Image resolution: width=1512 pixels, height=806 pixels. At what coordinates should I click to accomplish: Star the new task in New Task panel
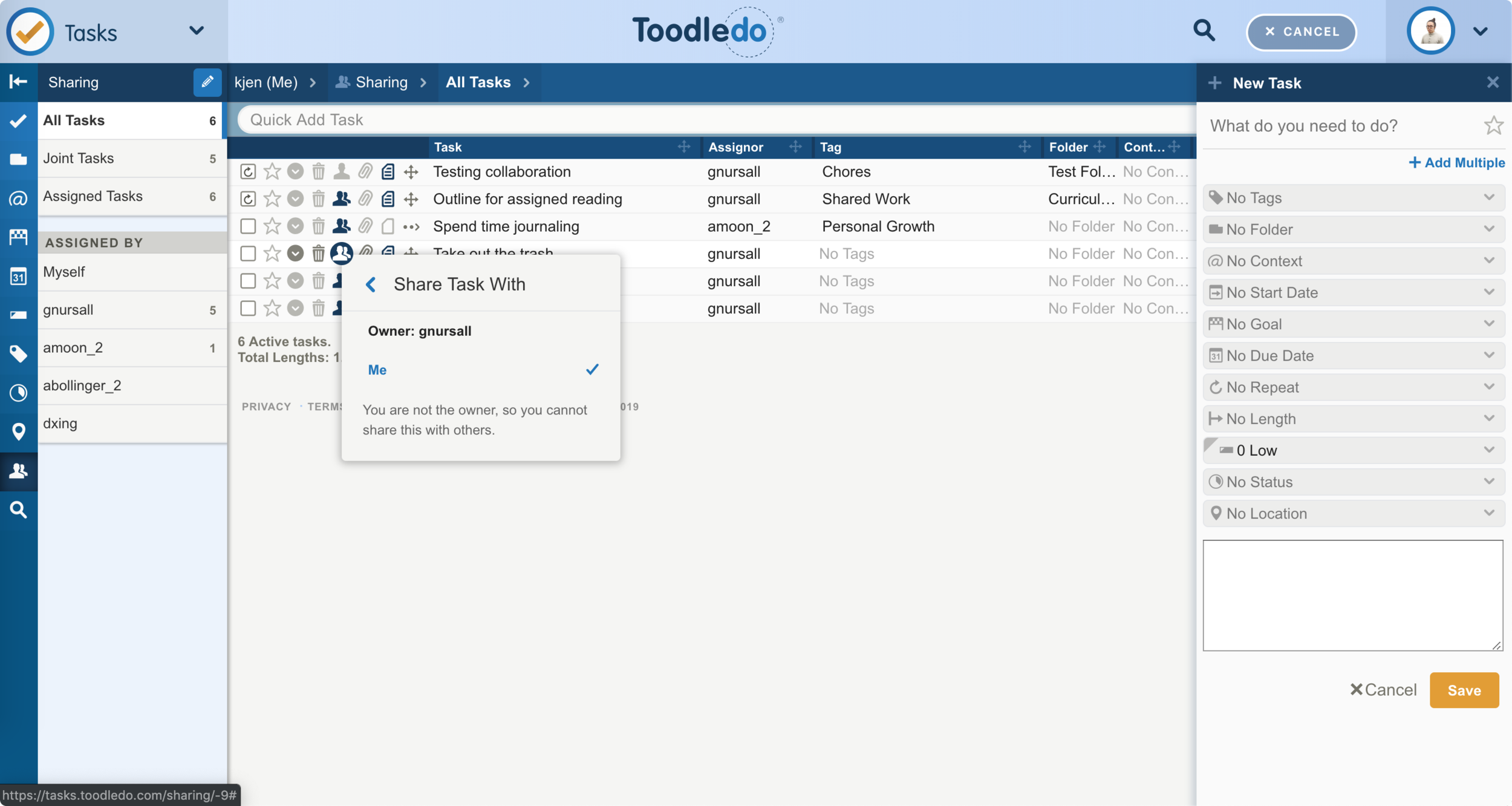(1493, 125)
